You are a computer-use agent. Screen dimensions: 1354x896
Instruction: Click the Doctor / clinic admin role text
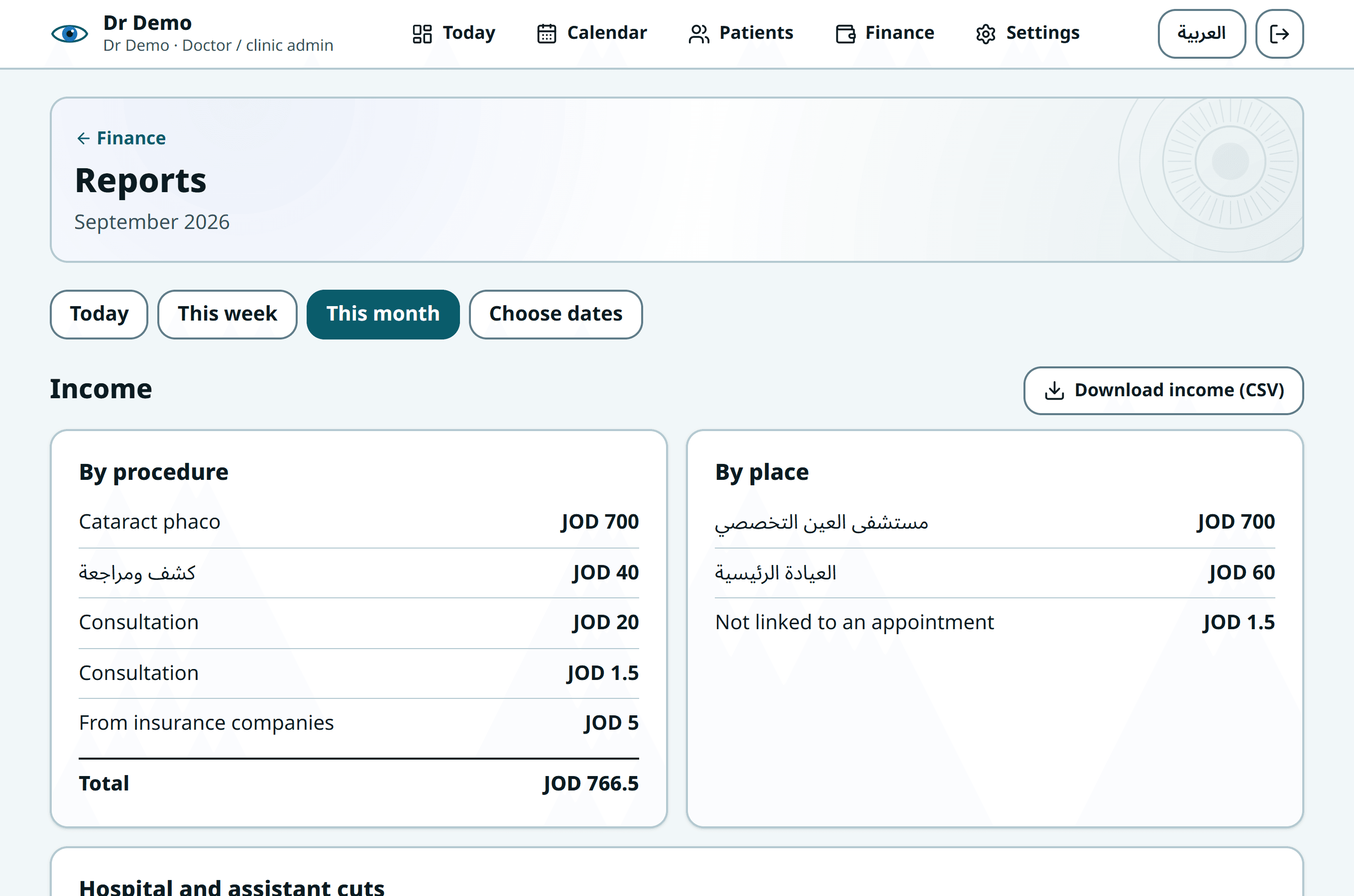258,46
